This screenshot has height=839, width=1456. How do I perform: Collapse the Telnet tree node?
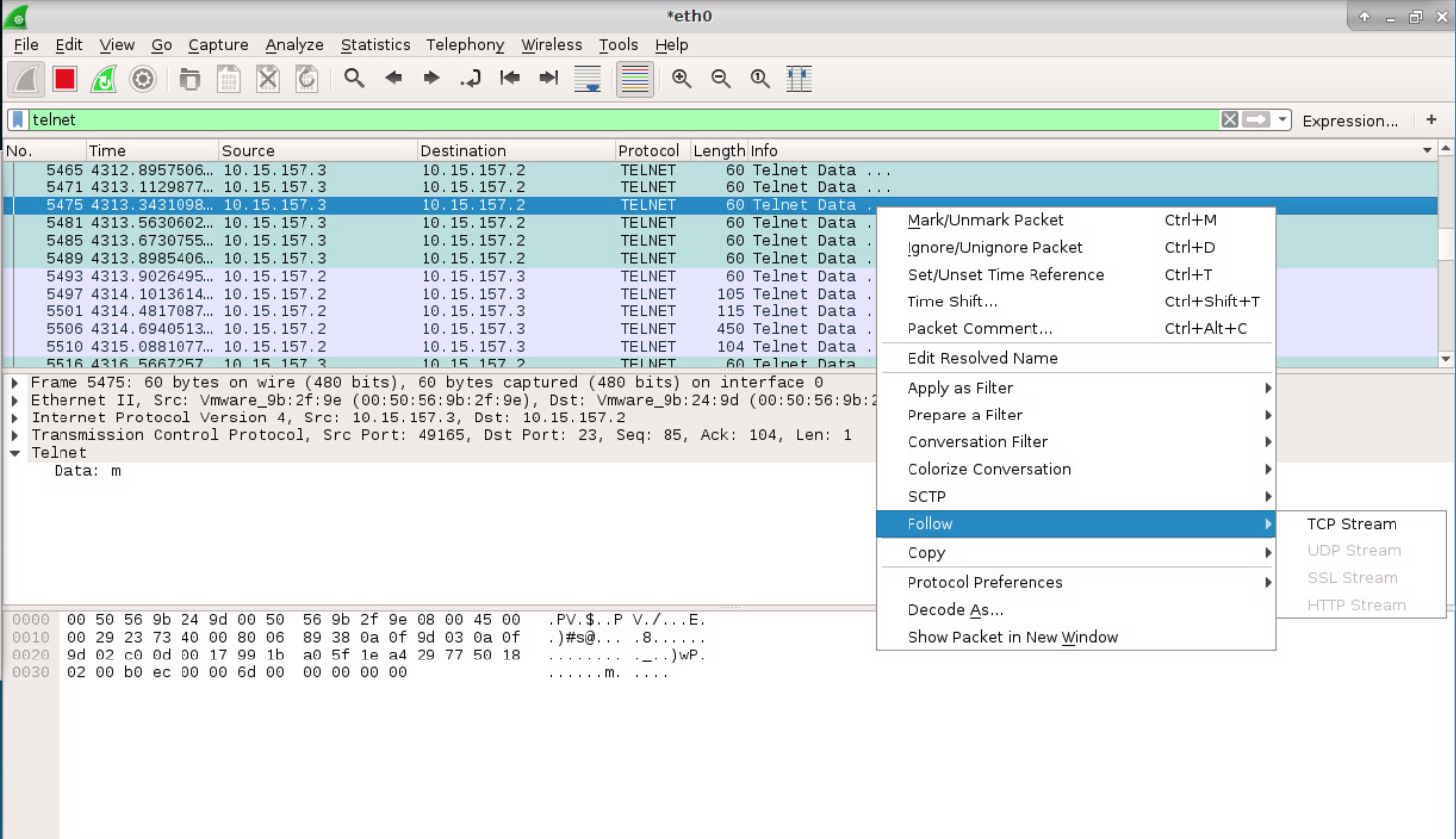tap(14, 453)
